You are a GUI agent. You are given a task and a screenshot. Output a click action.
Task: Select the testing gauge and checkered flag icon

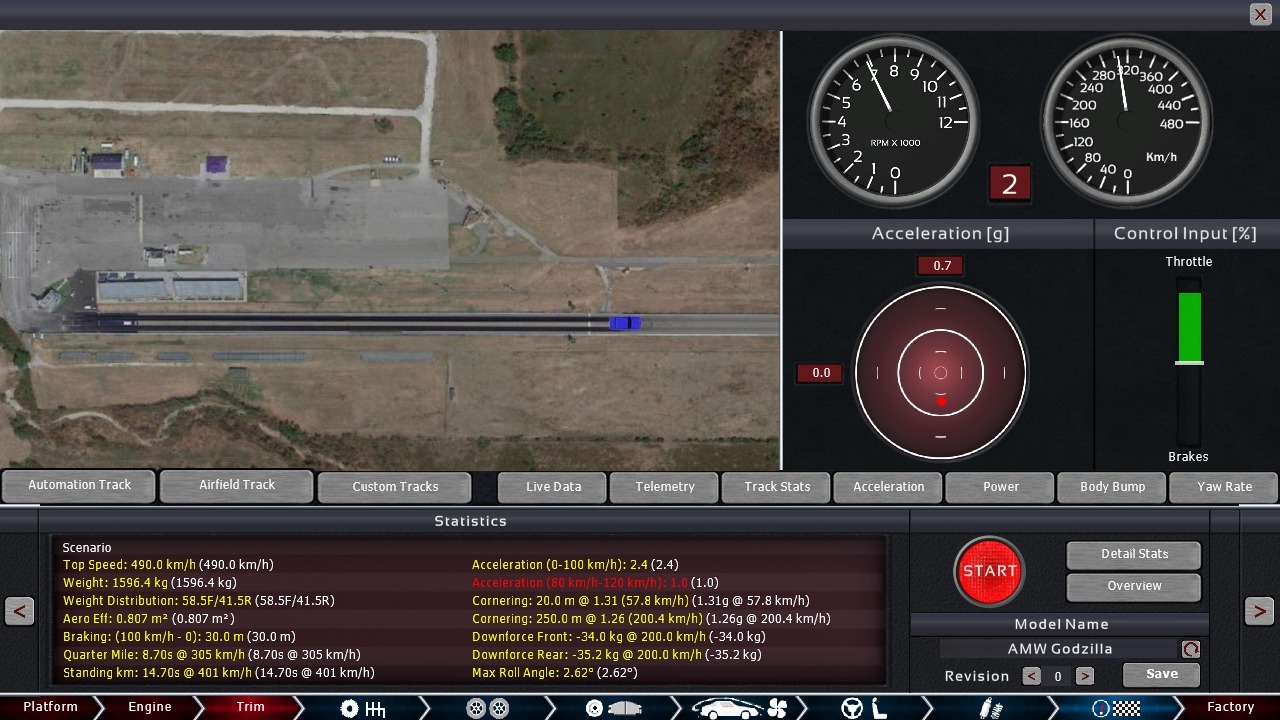pos(1116,708)
